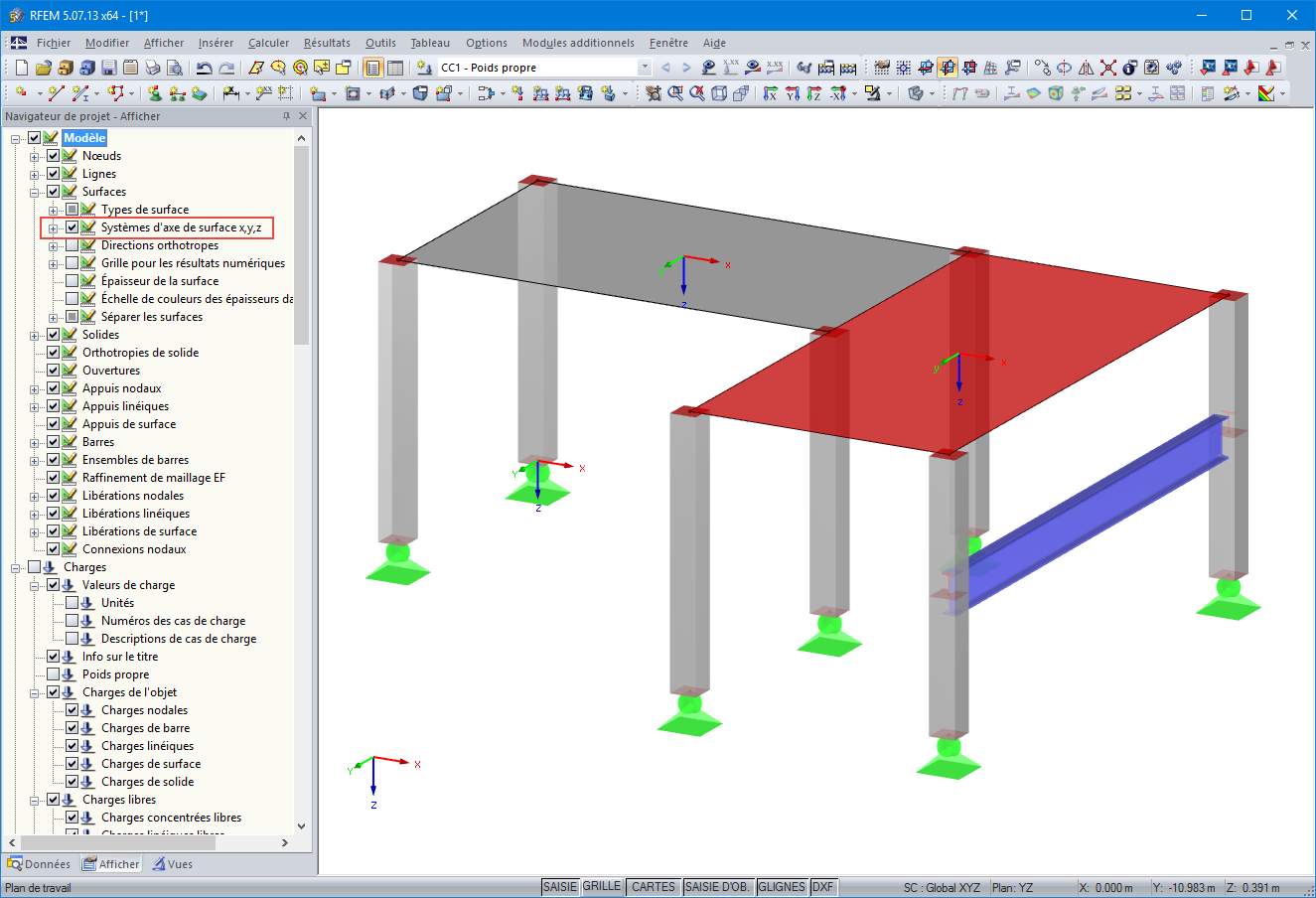Viewport: 1316px width, 898px height.
Task: Toggle the SAISIE status bar button
Action: pos(560,887)
